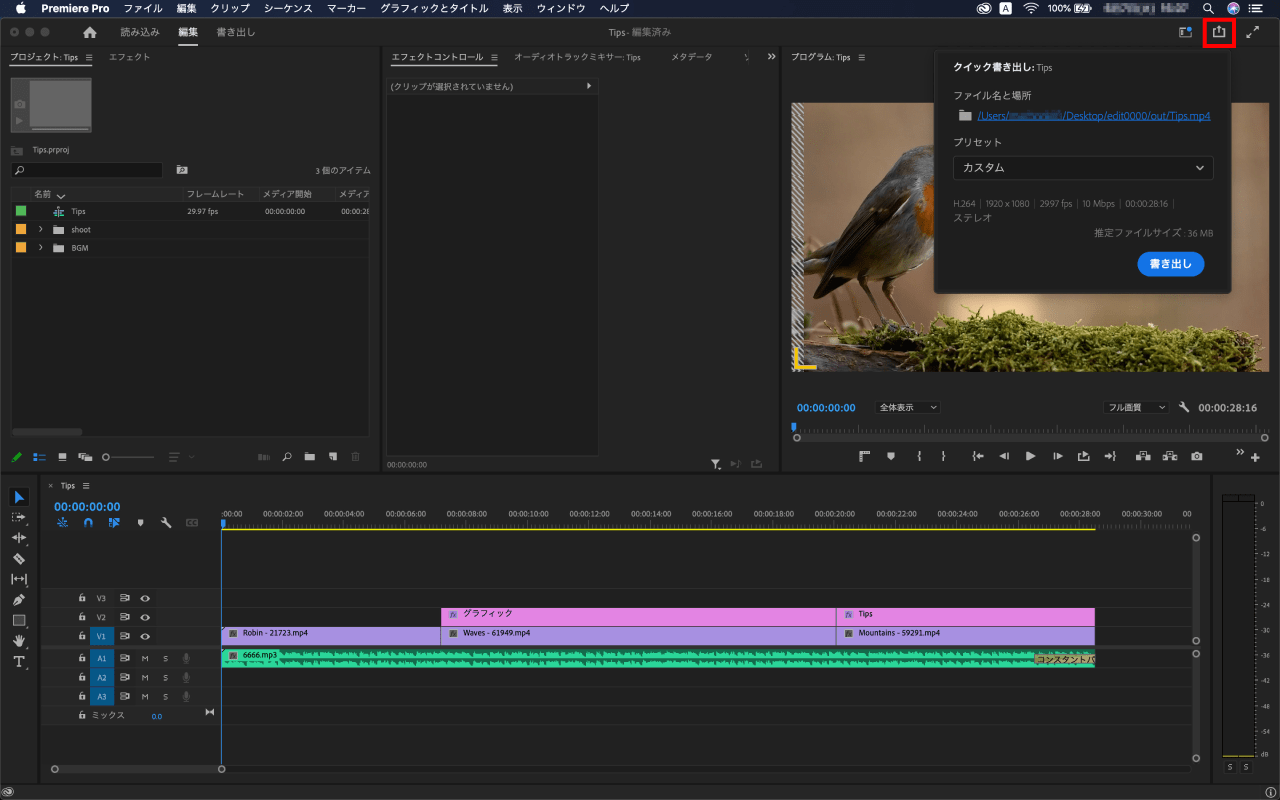
Task: Click Mark In bracket button
Action: pyautogui.click(x=918, y=456)
